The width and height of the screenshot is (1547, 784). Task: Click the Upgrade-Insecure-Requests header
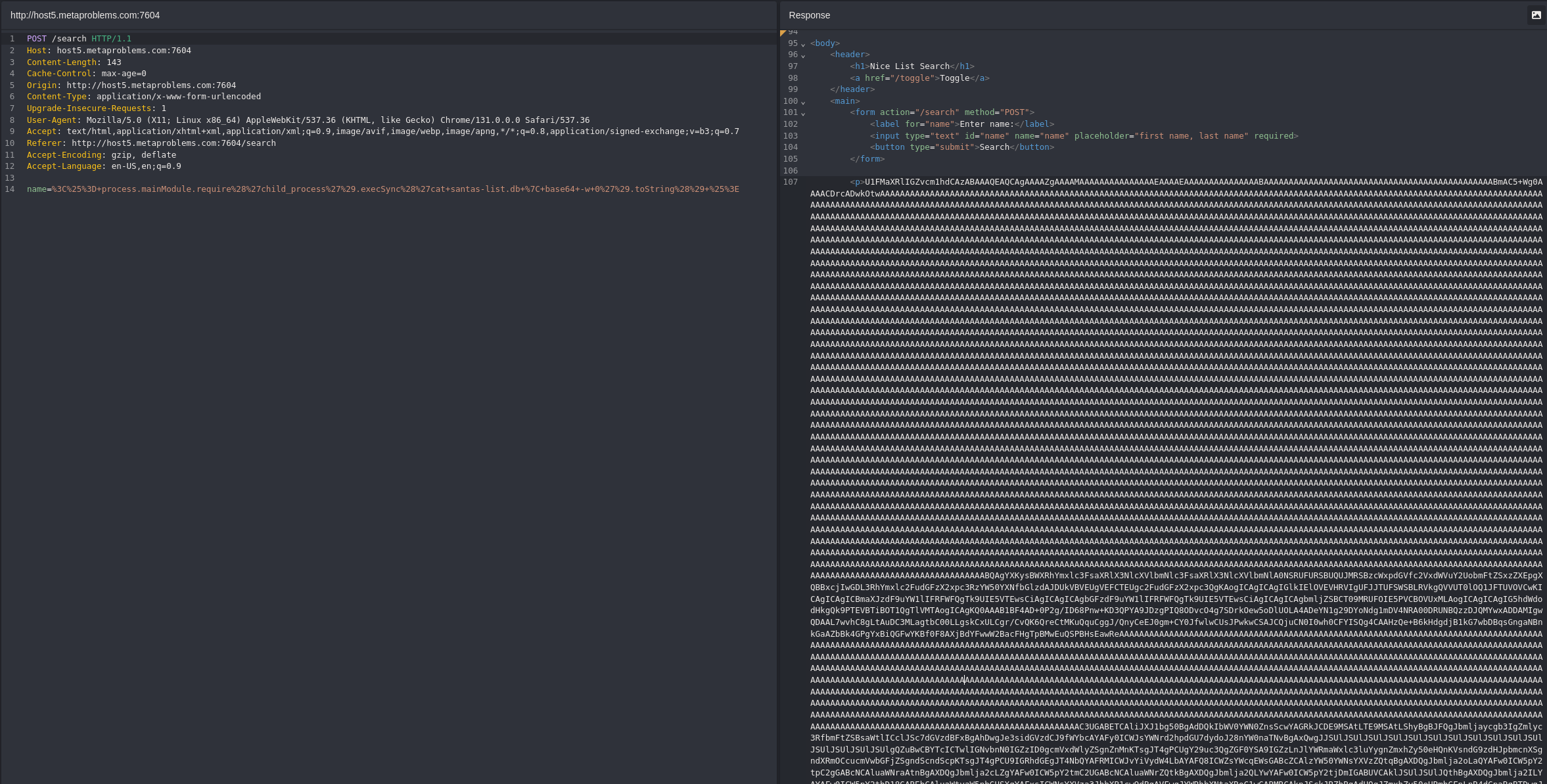97,108
